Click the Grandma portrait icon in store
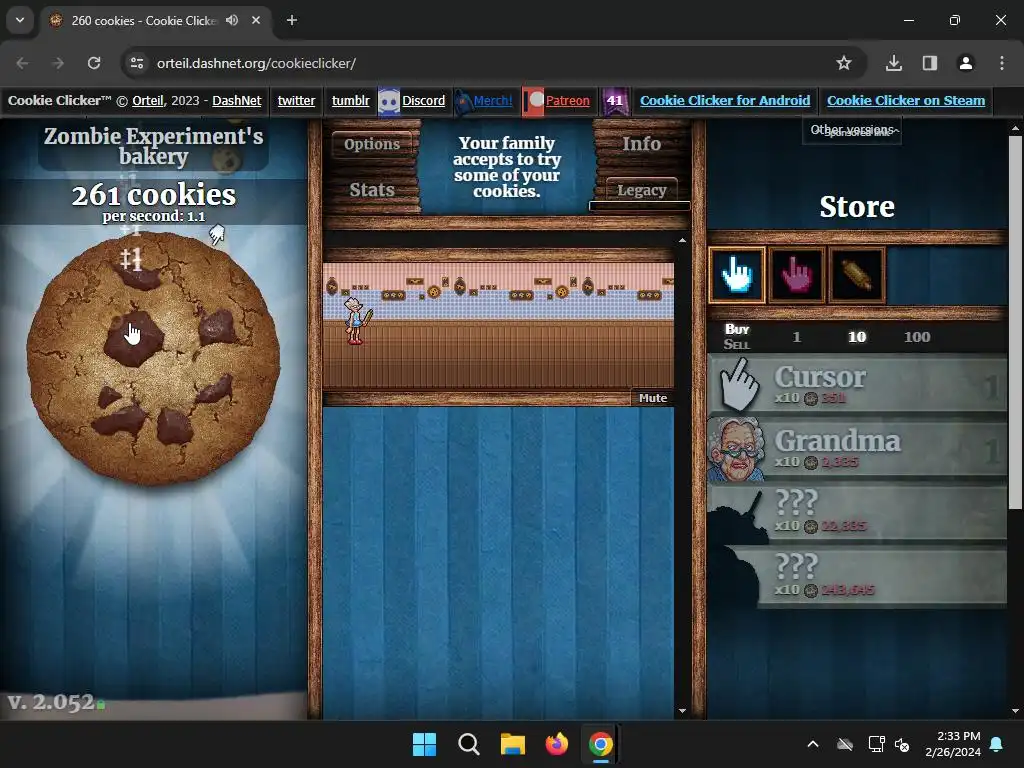 point(737,450)
